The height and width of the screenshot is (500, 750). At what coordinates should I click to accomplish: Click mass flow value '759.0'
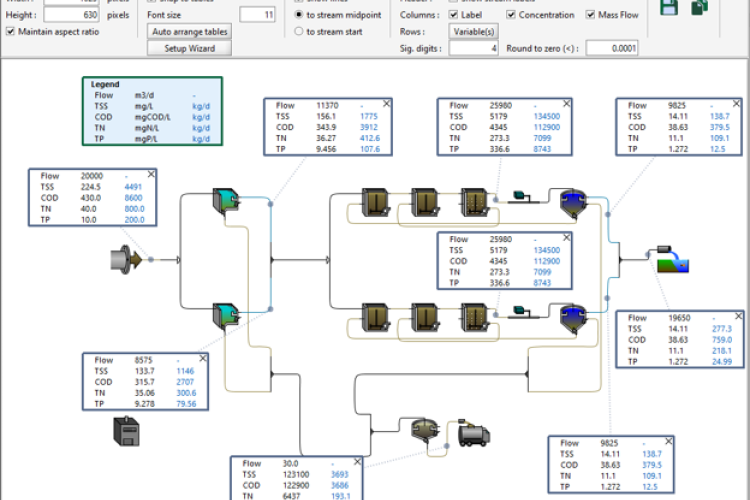722,340
